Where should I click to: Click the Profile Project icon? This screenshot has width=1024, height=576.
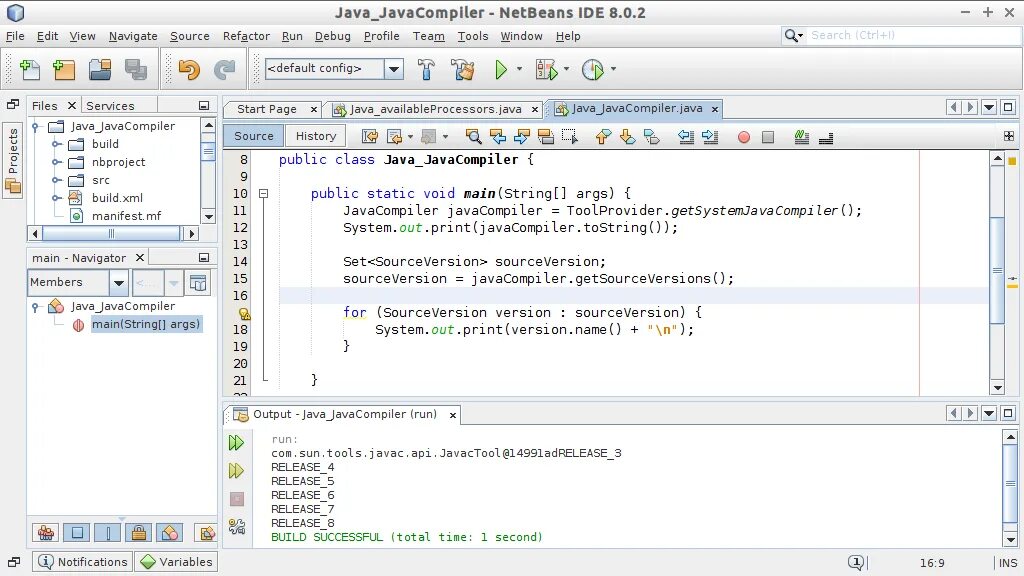(592, 69)
